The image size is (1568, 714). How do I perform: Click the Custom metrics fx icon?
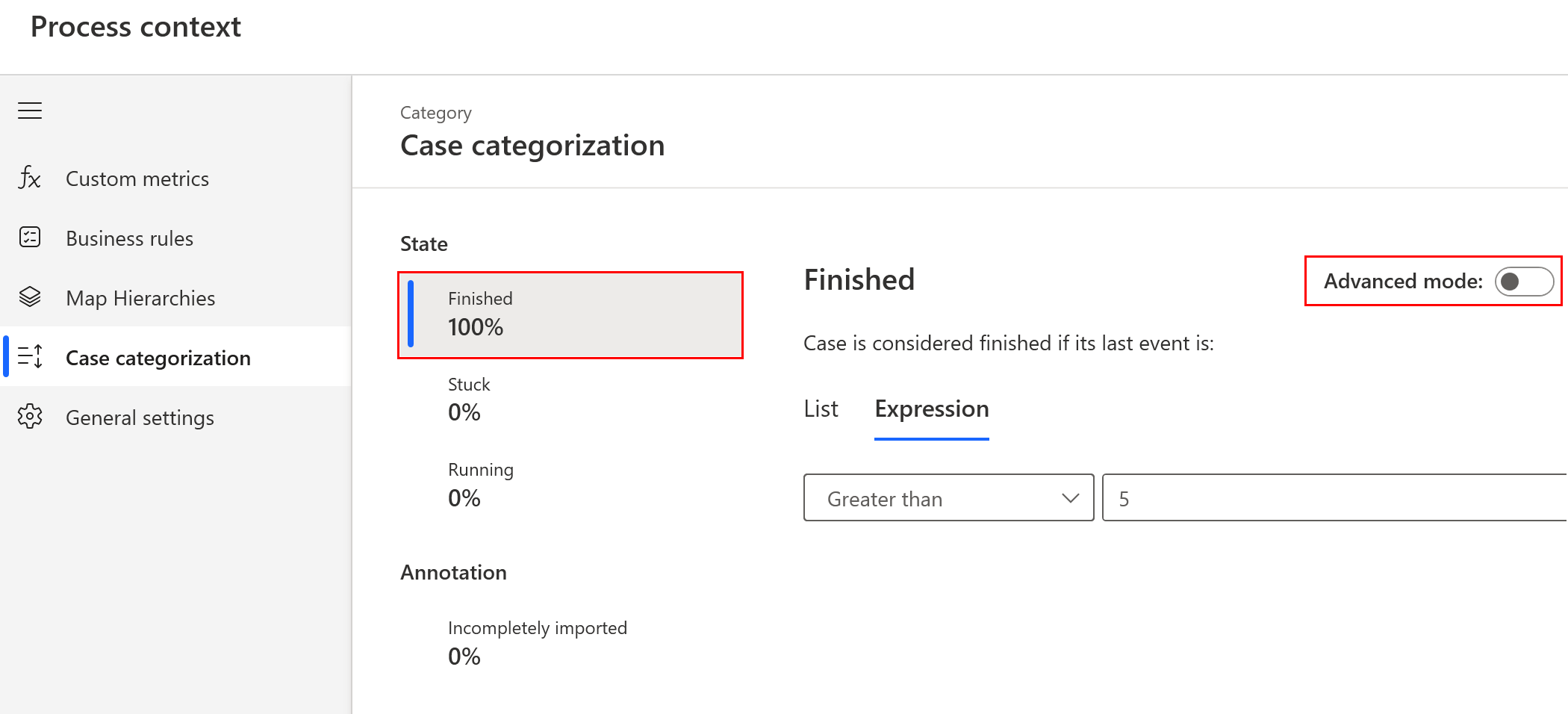(x=30, y=178)
